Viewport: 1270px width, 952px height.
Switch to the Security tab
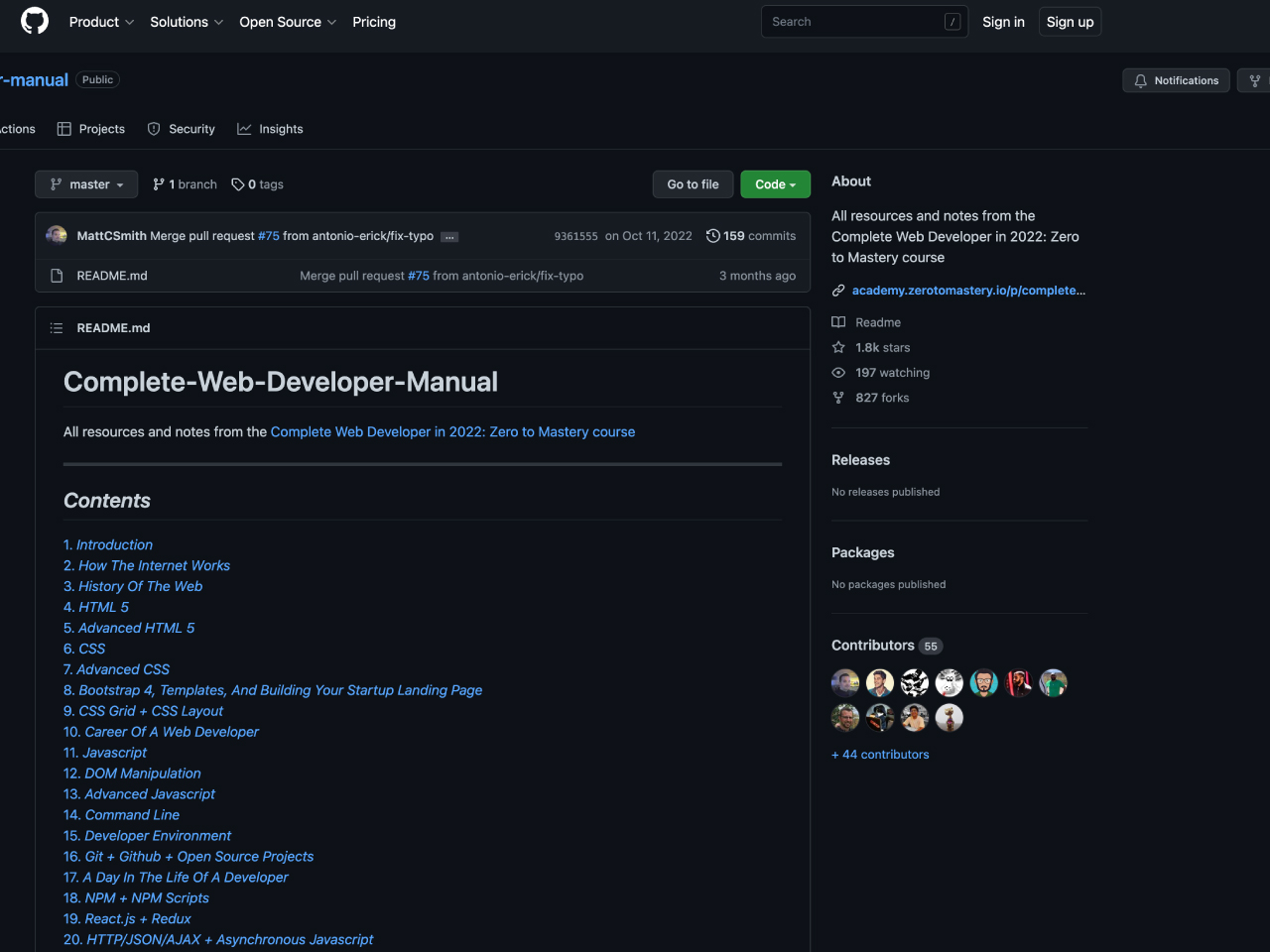click(x=181, y=129)
